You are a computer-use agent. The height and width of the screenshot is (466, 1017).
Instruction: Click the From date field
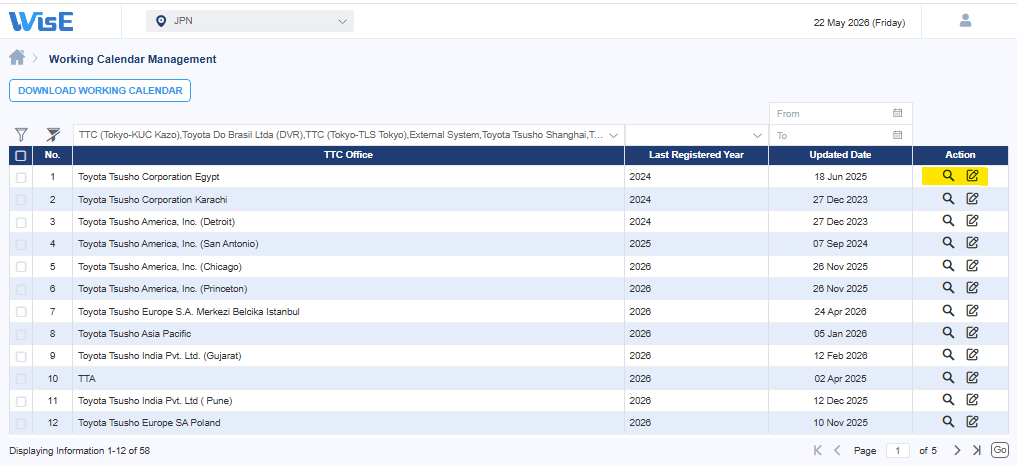pos(841,113)
